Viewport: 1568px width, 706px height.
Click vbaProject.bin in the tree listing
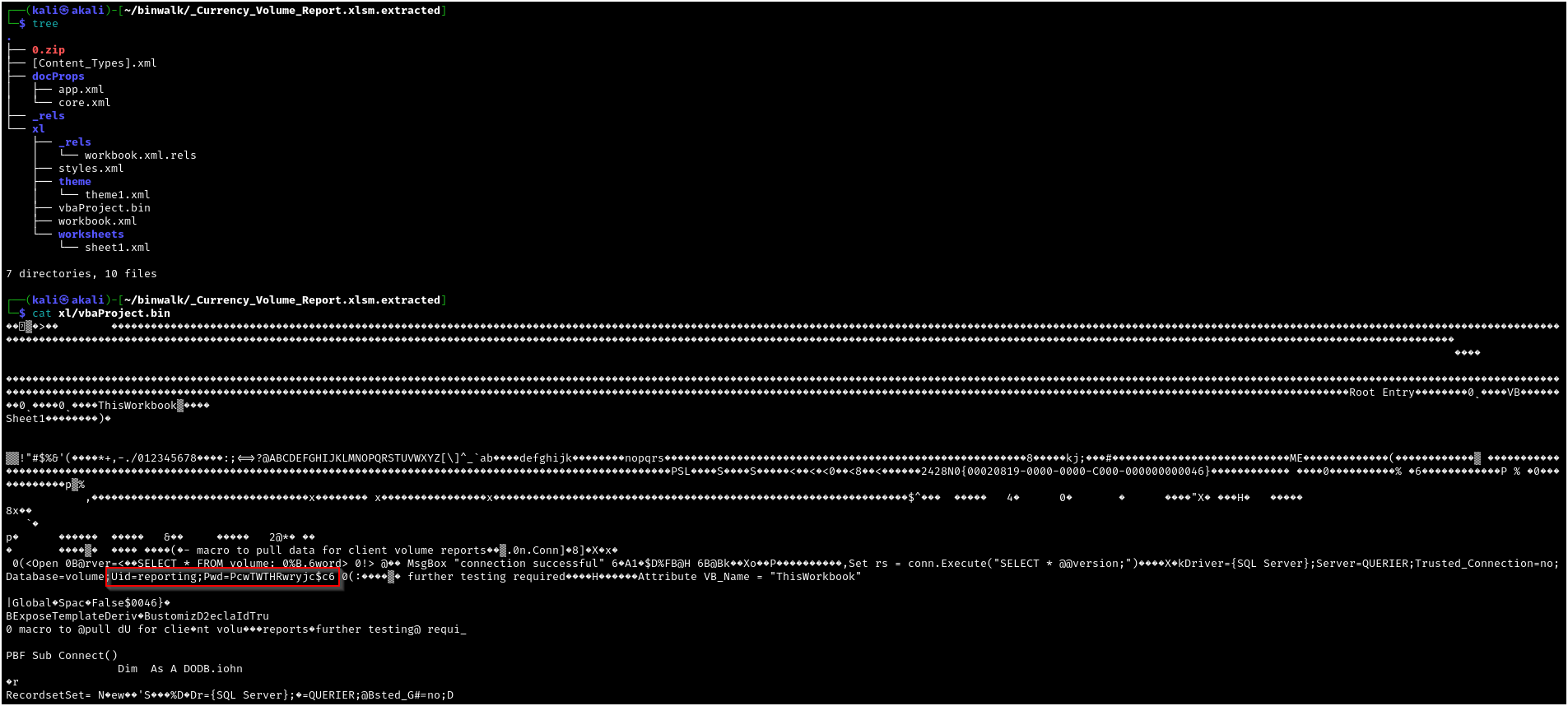[x=104, y=208]
